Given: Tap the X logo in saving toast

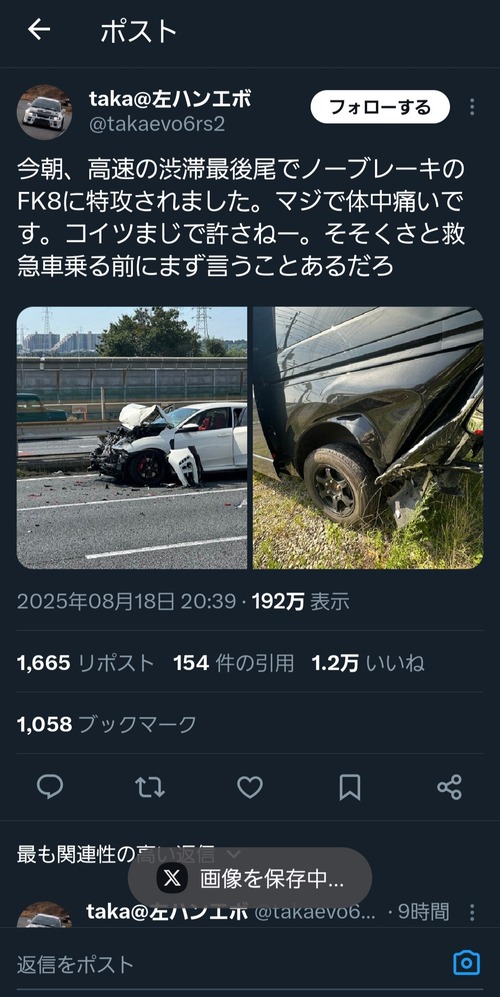Looking at the screenshot, I should click(x=172, y=879).
